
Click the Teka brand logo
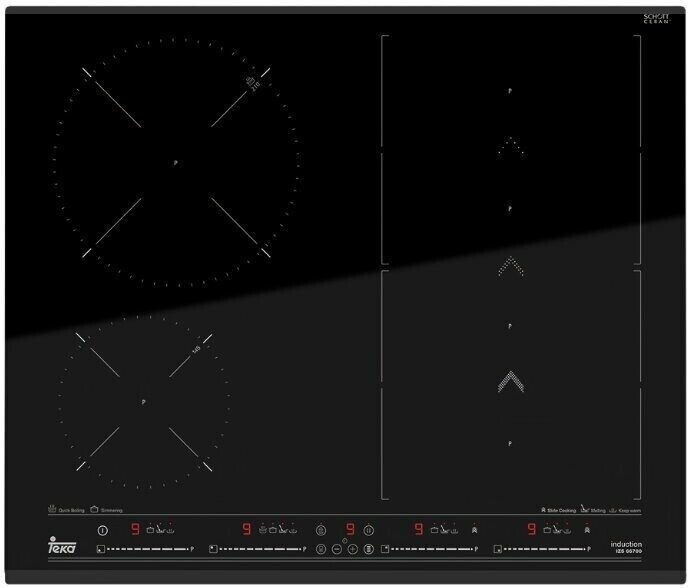click(x=62, y=545)
